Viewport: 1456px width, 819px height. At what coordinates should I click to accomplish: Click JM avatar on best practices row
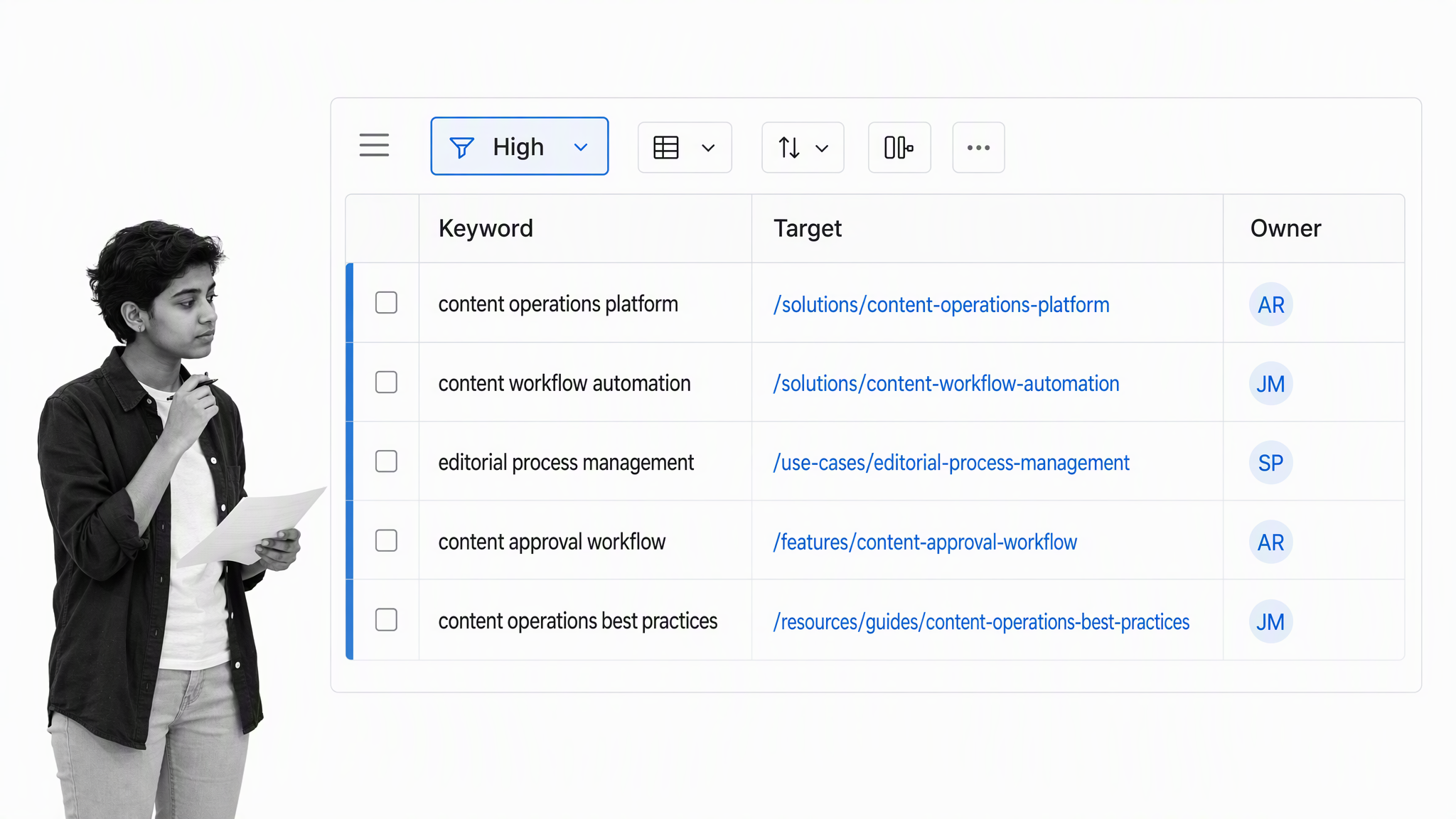pyautogui.click(x=1271, y=622)
